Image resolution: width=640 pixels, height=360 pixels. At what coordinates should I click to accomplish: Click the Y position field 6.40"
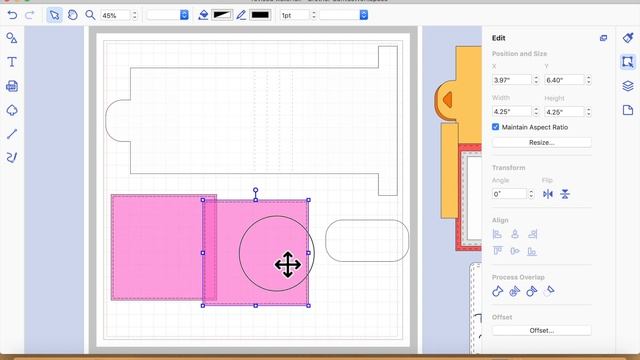tap(564, 80)
